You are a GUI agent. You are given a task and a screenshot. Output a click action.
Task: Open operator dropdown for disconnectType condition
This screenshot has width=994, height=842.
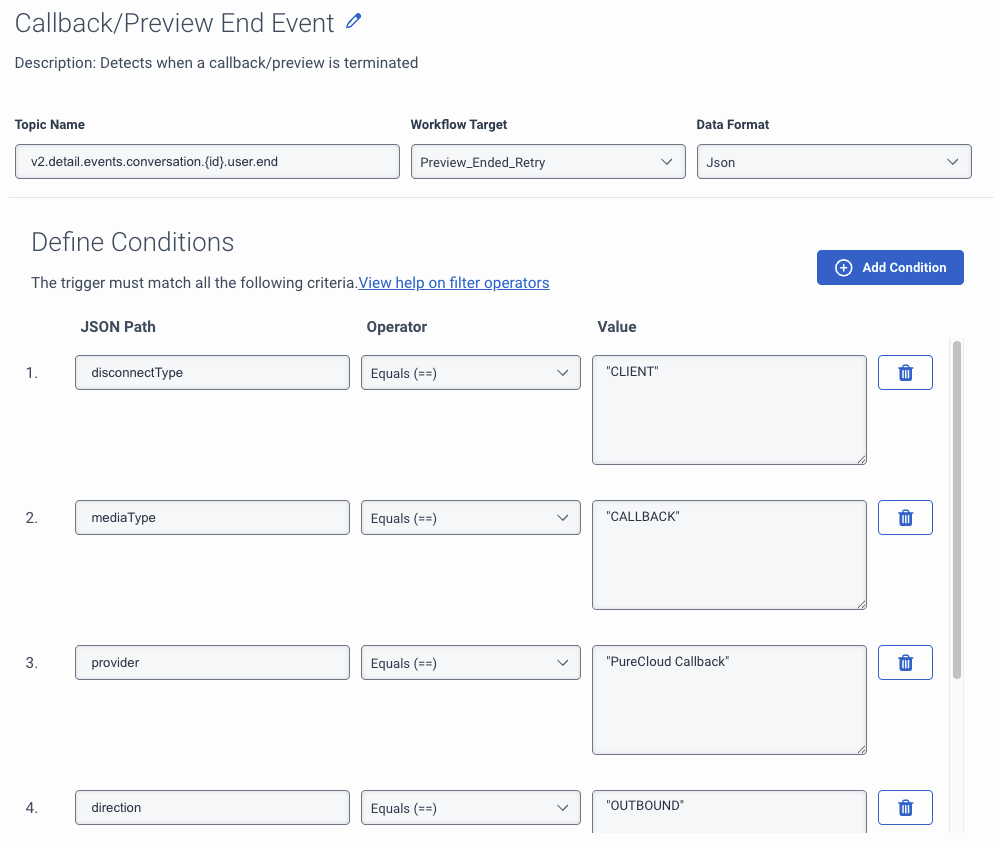coord(470,373)
